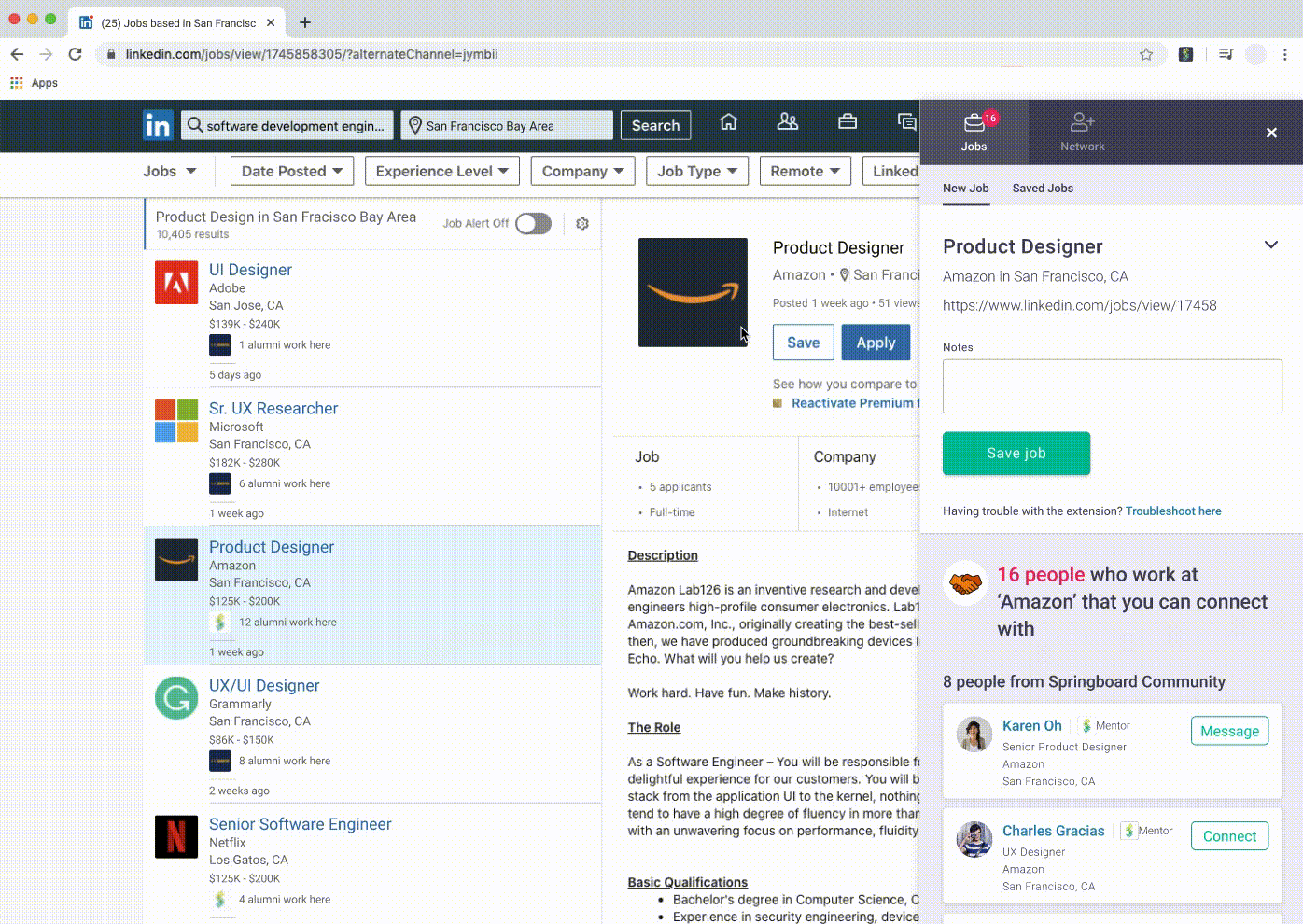Viewport: 1303px width, 924px height.
Task: Open My Network people icon
Action: tap(788, 122)
